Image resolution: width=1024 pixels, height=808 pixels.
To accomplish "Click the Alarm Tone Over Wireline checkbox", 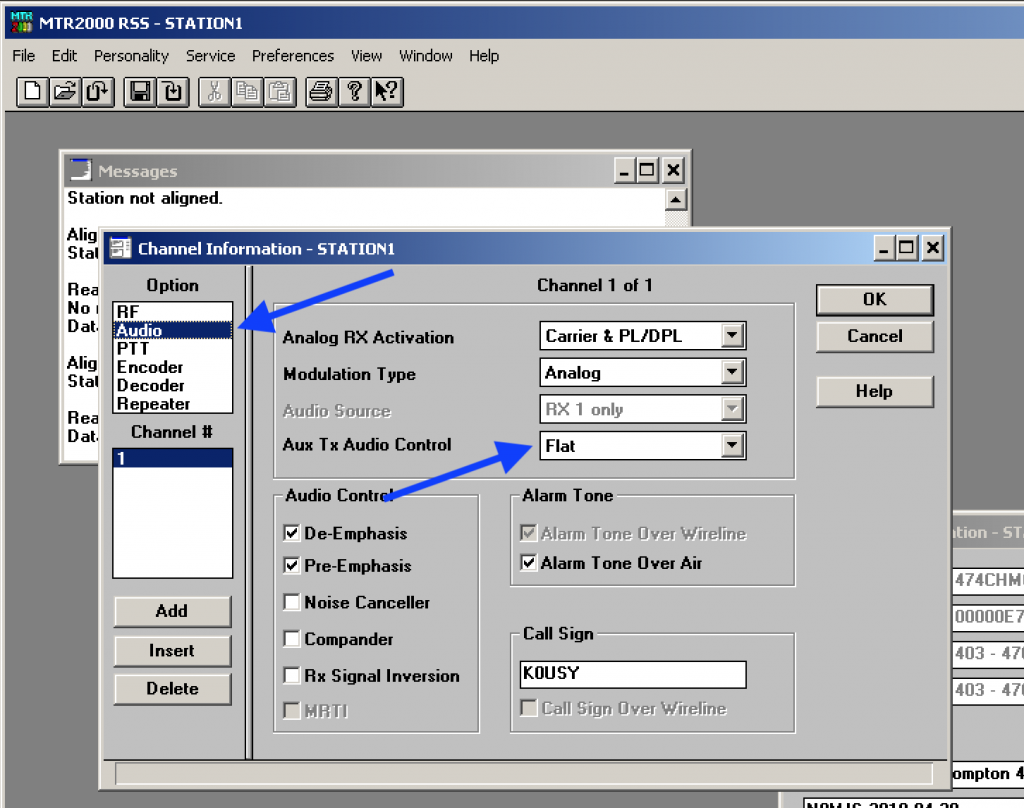I will coord(528,533).
